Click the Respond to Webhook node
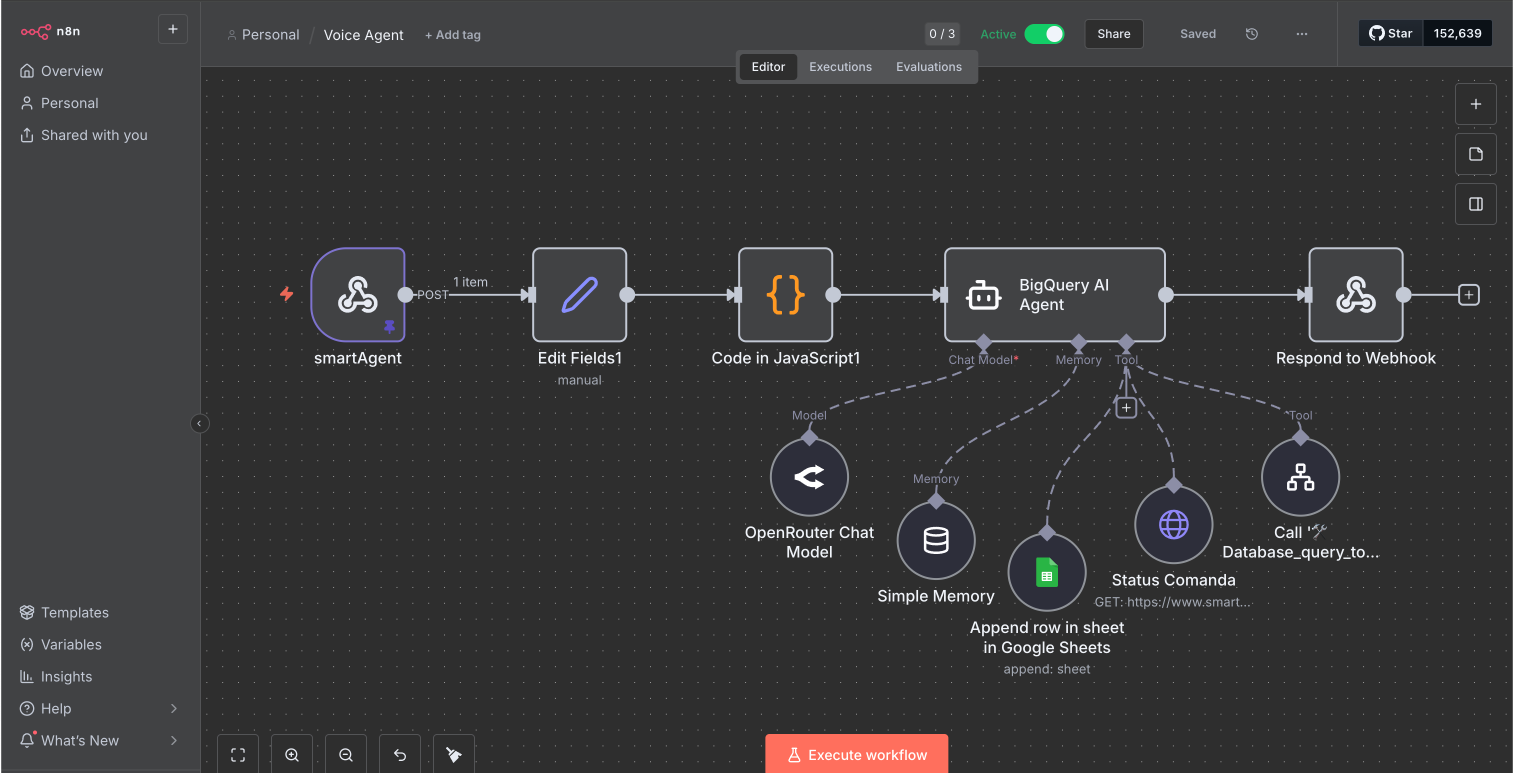 pyautogui.click(x=1356, y=295)
